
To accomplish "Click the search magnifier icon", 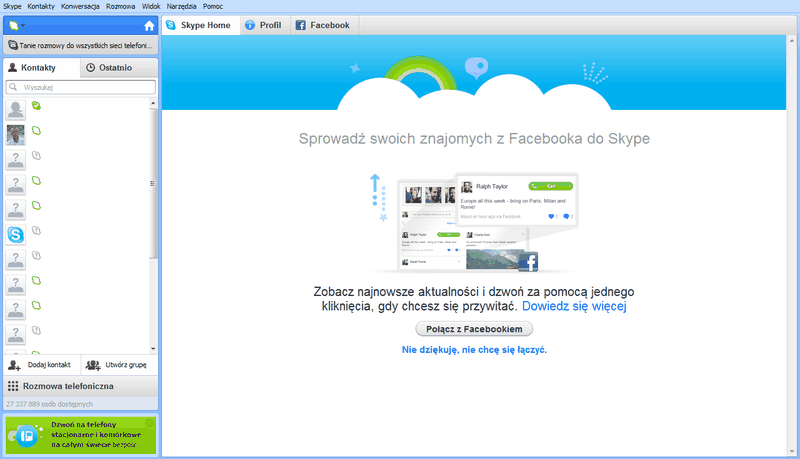I will click(x=13, y=87).
